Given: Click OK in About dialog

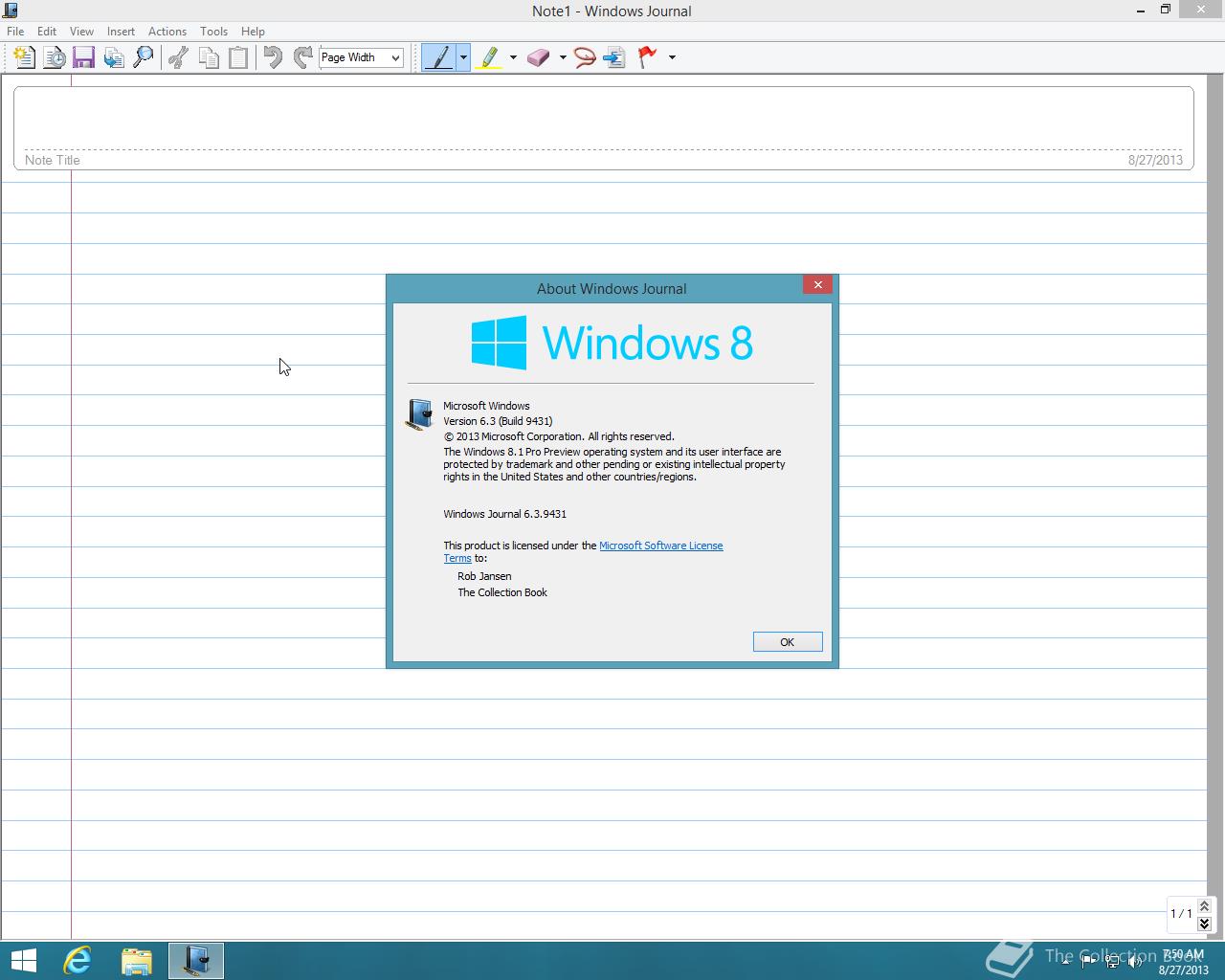Looking at the screenshot, I should pyautogui.click(x=788, y=642).
